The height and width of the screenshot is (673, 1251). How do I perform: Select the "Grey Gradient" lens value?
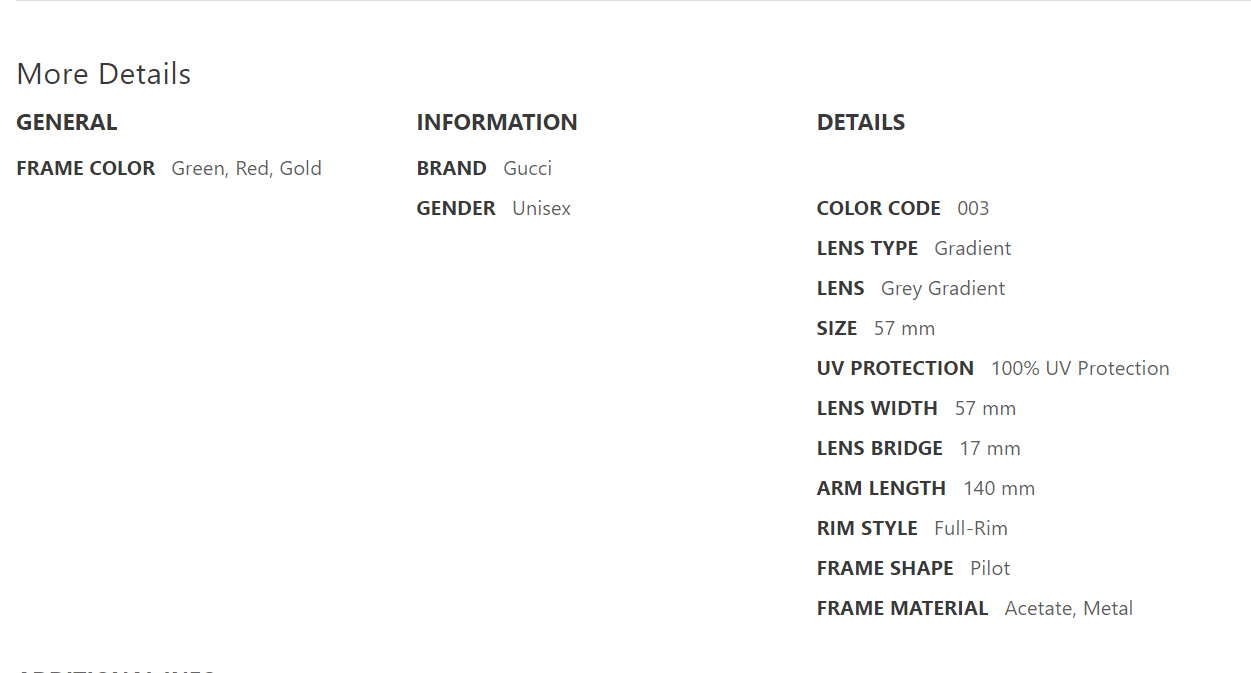[x=942, y=288]
